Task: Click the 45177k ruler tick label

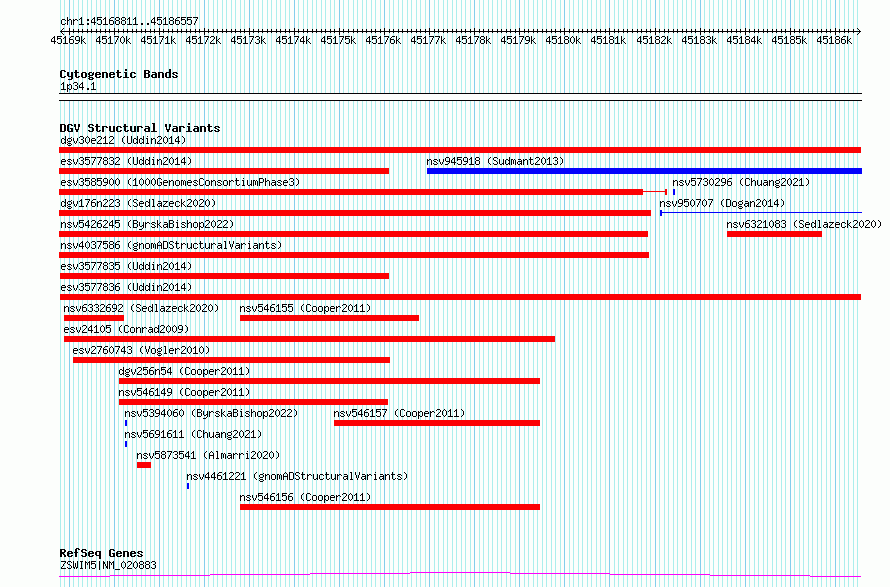Action: tap(429, 40)
